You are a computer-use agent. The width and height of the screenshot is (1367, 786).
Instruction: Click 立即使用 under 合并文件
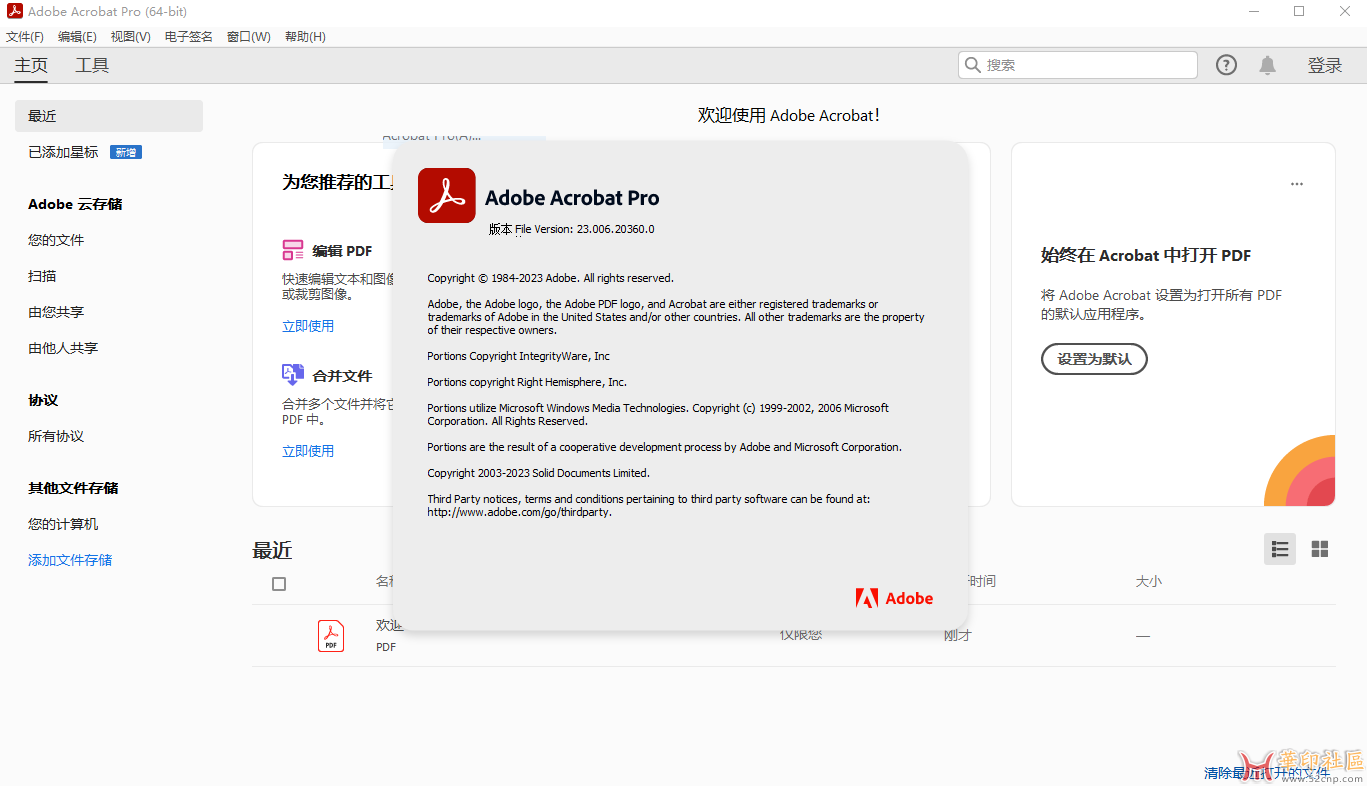click(308, 451)
